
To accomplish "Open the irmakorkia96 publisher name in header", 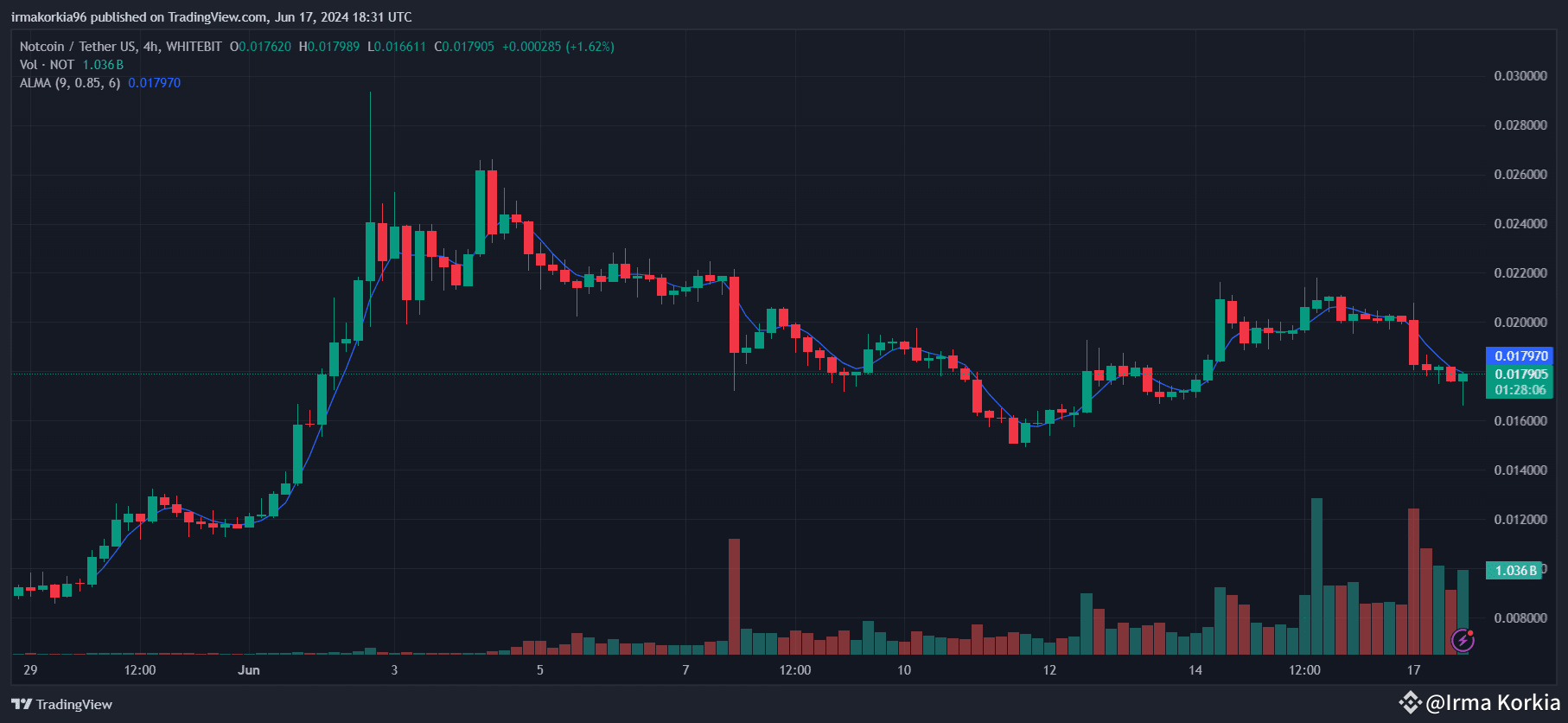I will [49, 17].
